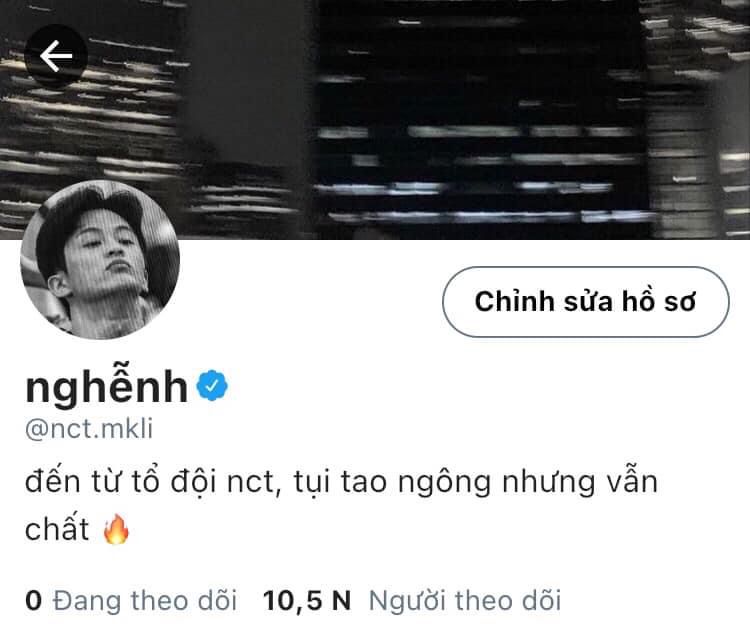This screenshot has width=750, height=640.
Task: Tap the bio line starting đến từ tổ đội
Action: [x=341, y=482]
